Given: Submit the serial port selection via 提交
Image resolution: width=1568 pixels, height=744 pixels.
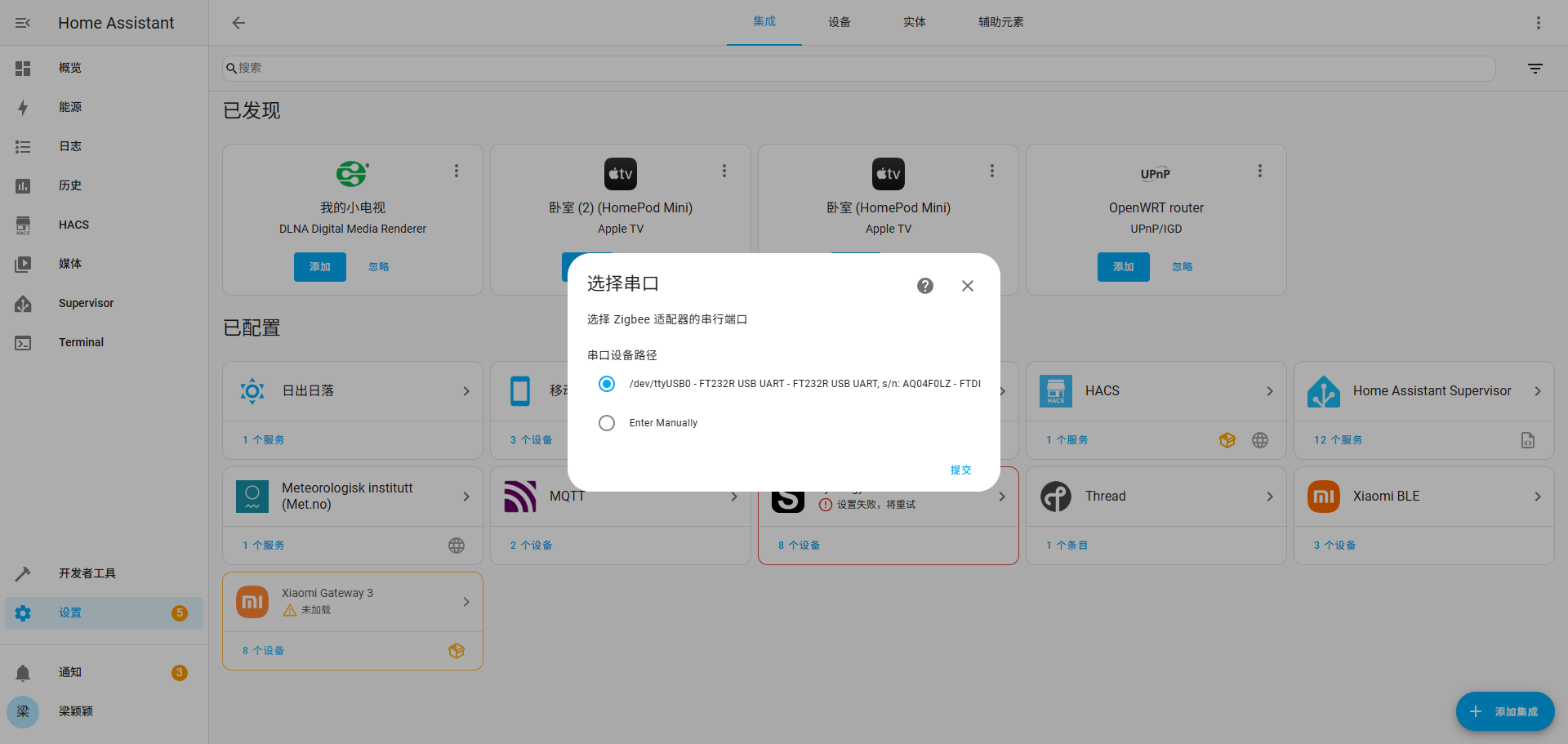Looking at the screenshot, I should tap(960, 470).
